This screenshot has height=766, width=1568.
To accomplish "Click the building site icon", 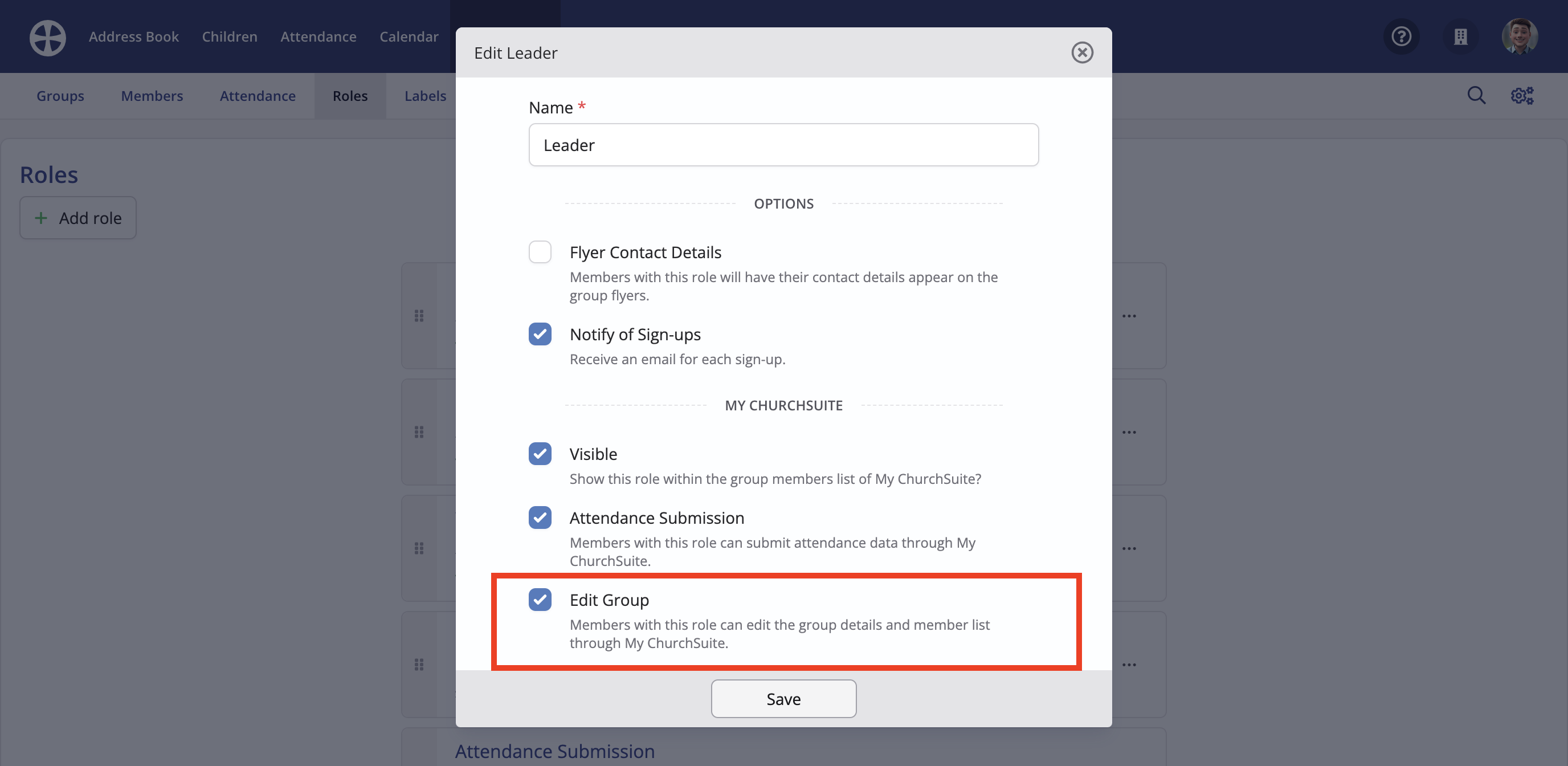I will [1461, 36].
